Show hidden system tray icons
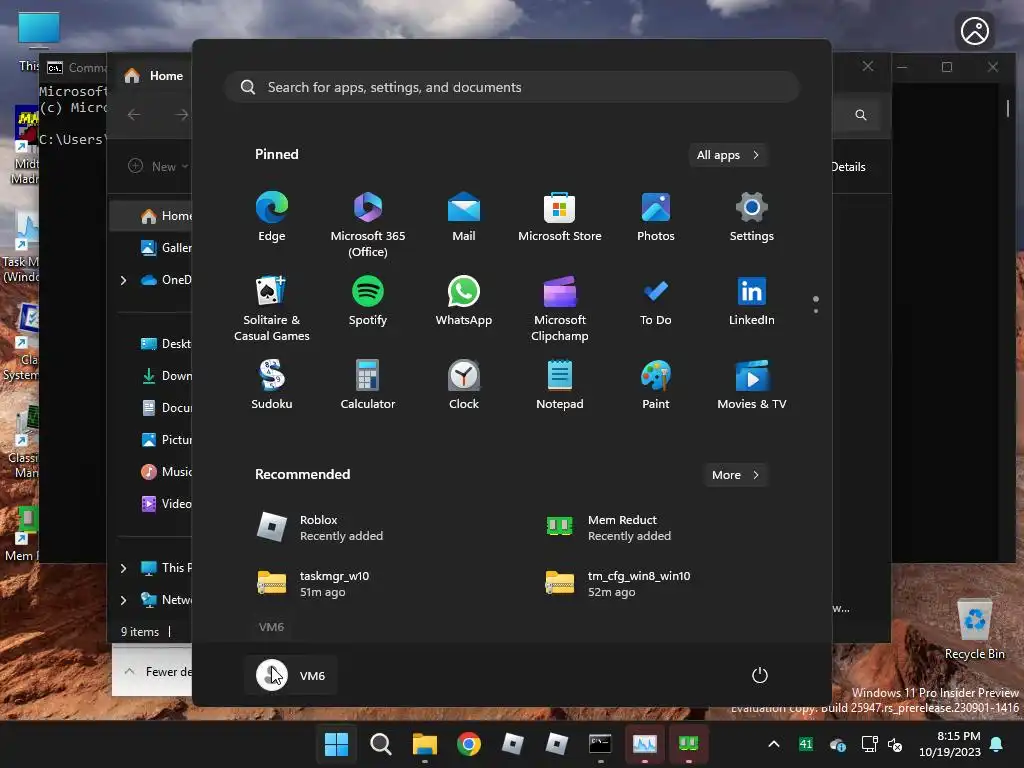The image size is (1024, 768). pyautogui.click(x=774, y=744)
